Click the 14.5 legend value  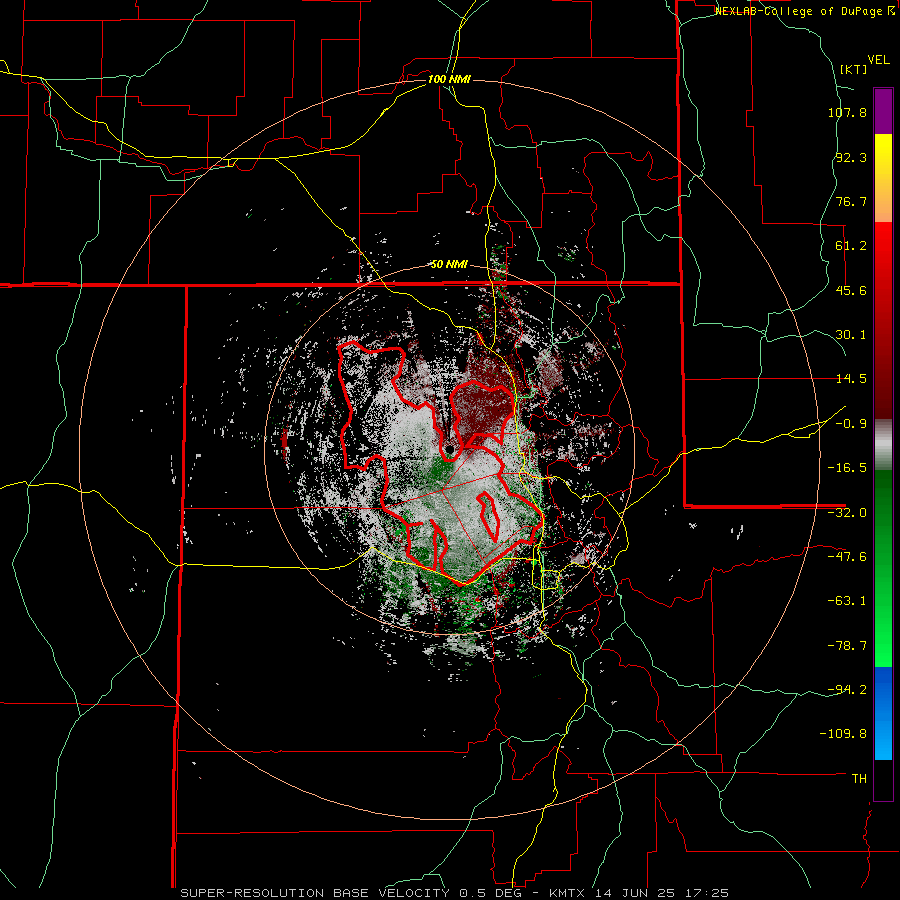(x=851, y=379)
